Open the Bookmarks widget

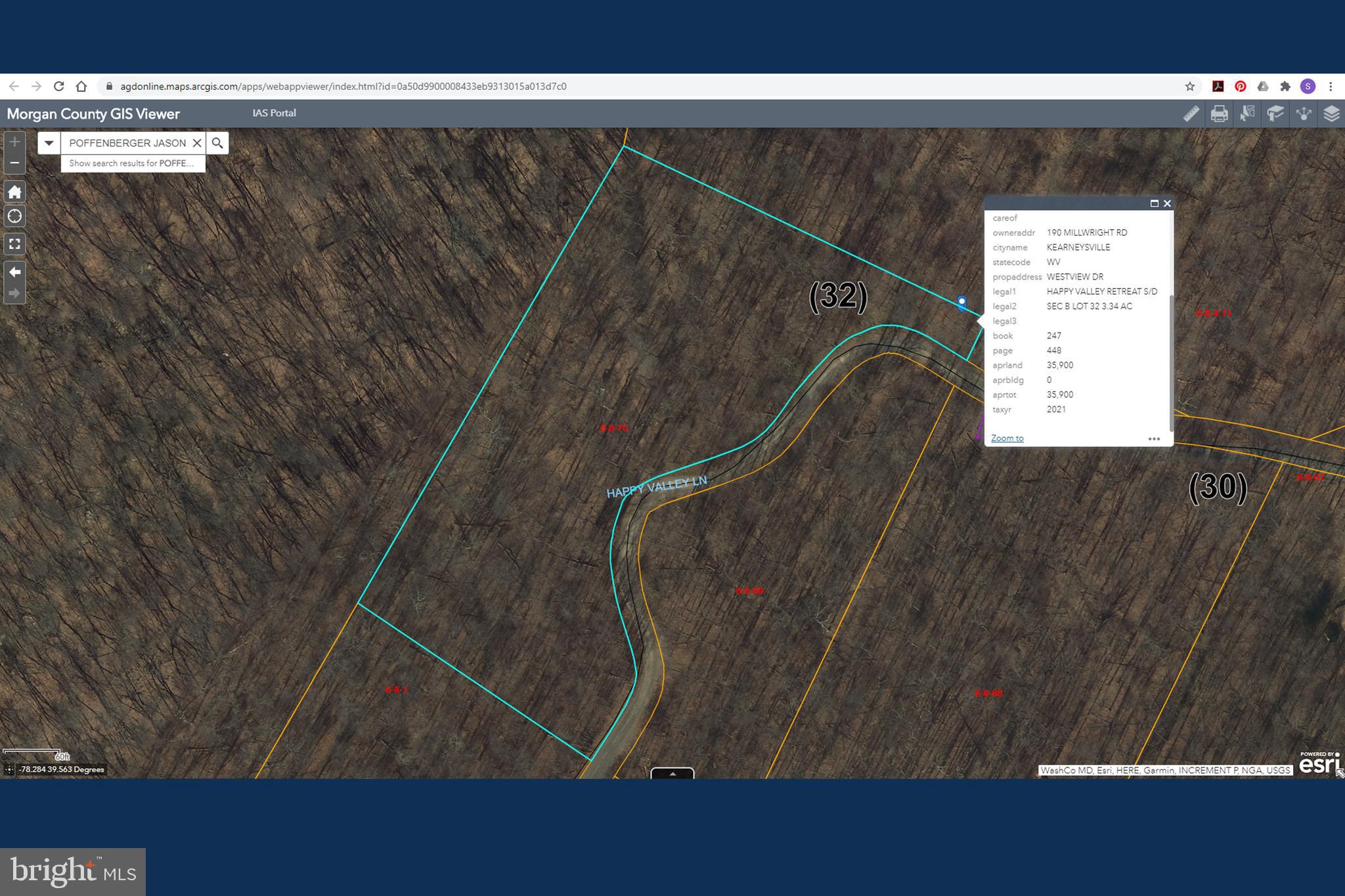tap(1275, 114)
